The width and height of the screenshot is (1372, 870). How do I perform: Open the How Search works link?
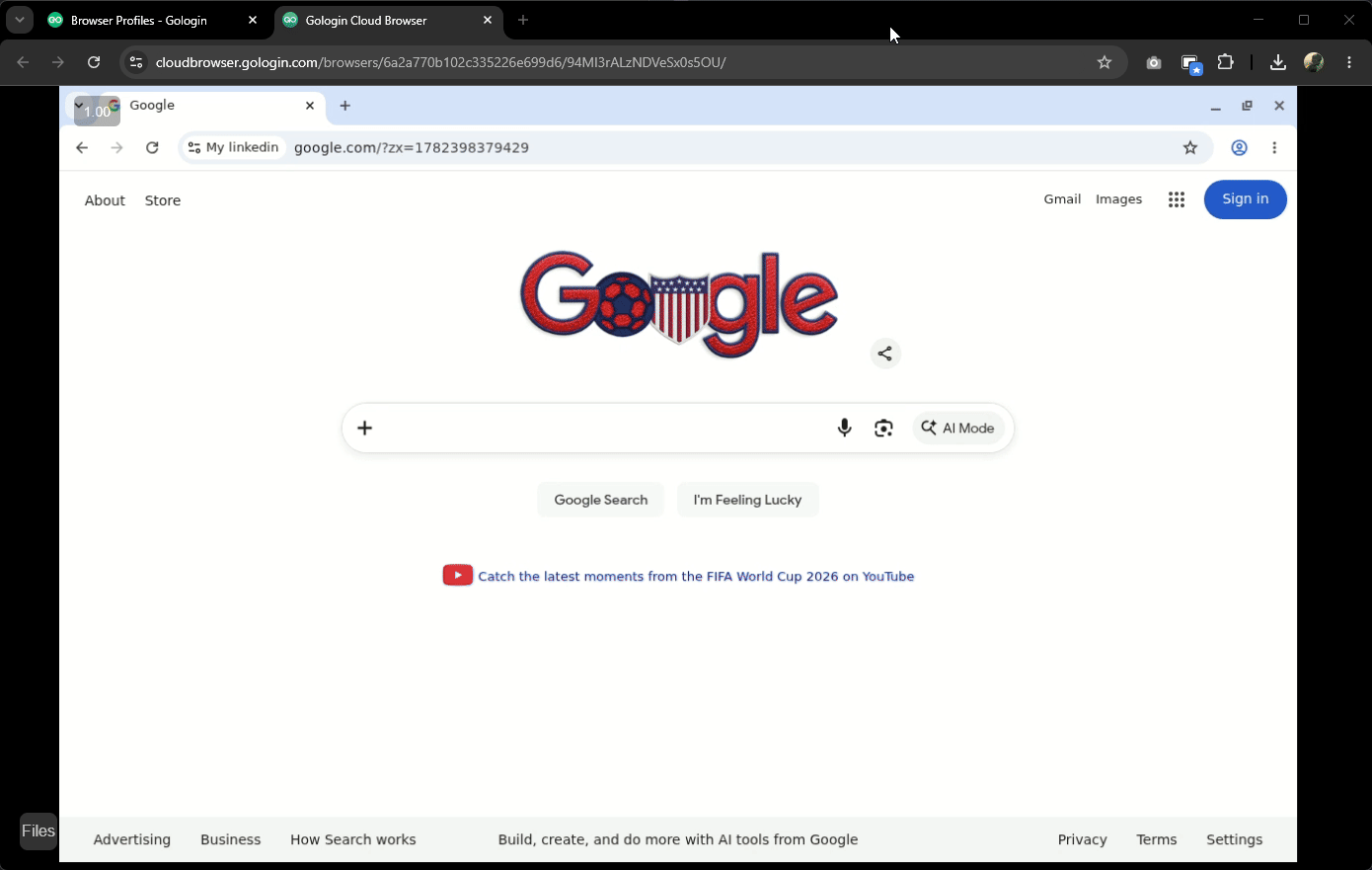coord(353,839)
